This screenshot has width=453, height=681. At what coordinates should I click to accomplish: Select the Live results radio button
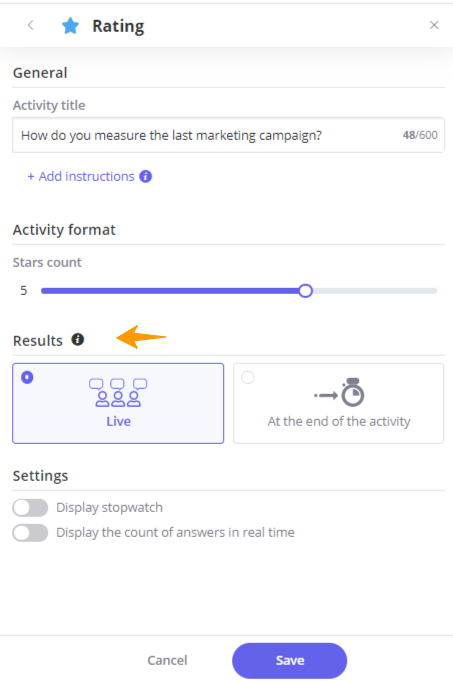(27, 377)
